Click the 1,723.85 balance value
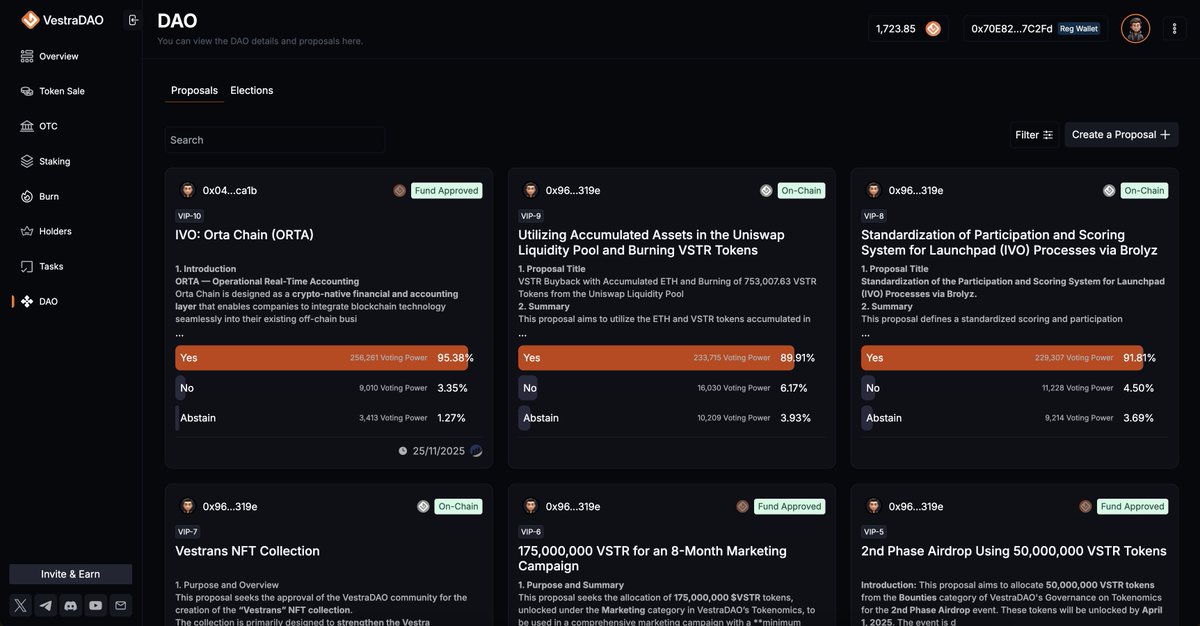Screen dimensions: 1200x626 (x=896, y=29)
